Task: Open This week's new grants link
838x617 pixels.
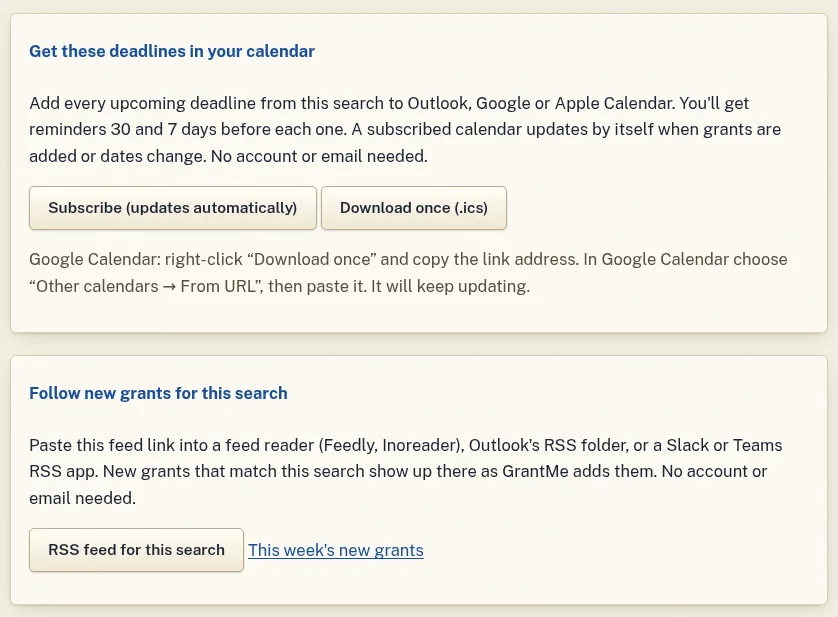Action: [336, 550]
